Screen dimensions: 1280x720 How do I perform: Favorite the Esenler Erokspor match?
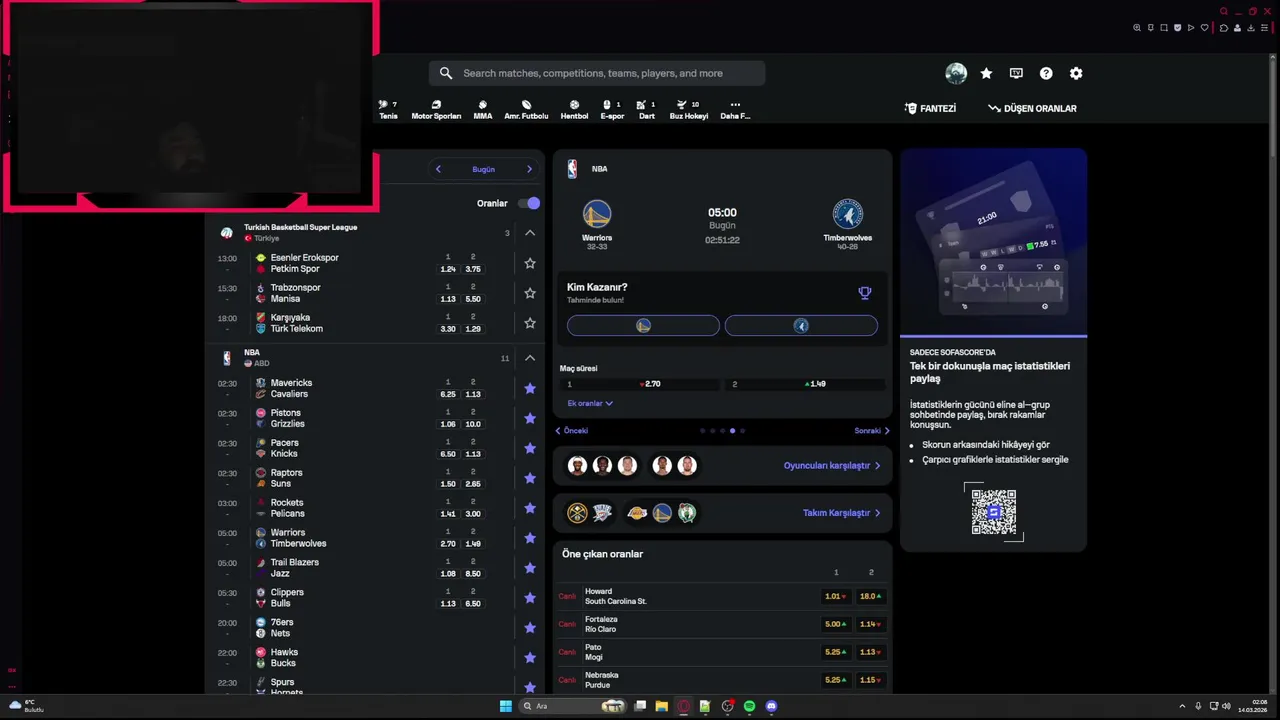[530, 263]
